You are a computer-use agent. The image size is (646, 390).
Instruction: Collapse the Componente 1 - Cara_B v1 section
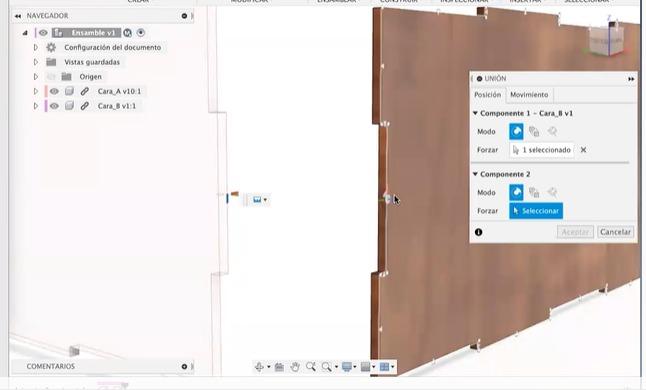pos(475,113)
